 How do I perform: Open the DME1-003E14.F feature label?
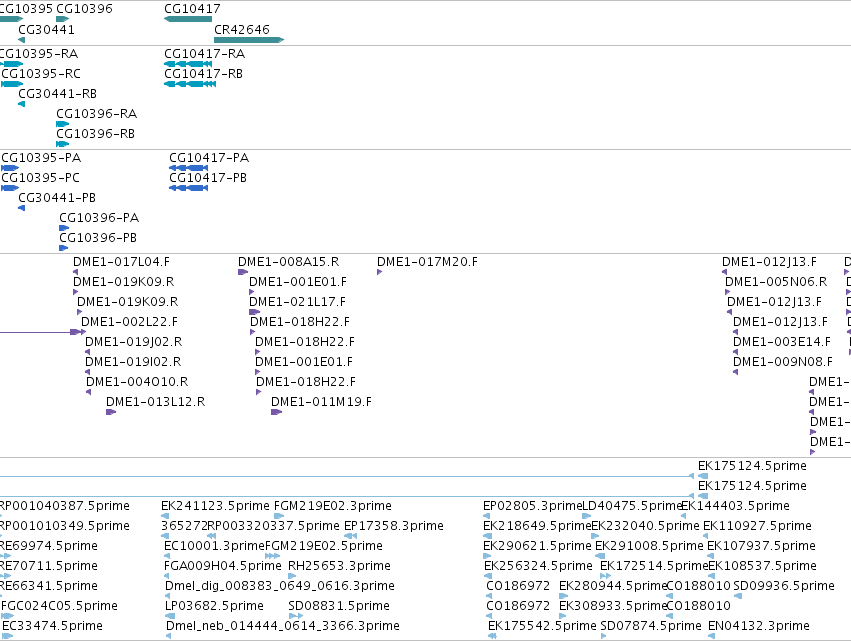782,341
